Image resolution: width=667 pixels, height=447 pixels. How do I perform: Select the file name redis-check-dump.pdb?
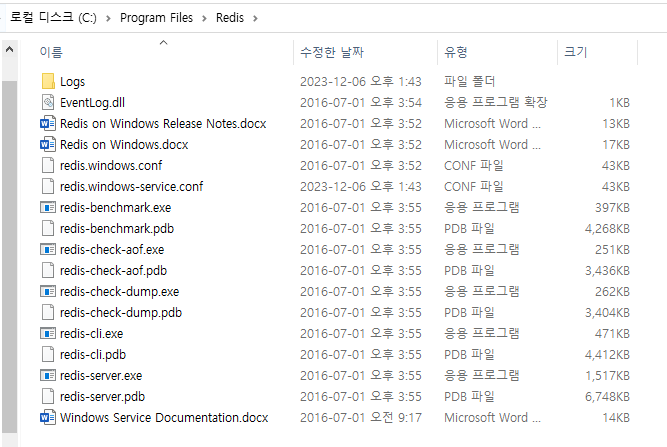[x=121, y=313]
